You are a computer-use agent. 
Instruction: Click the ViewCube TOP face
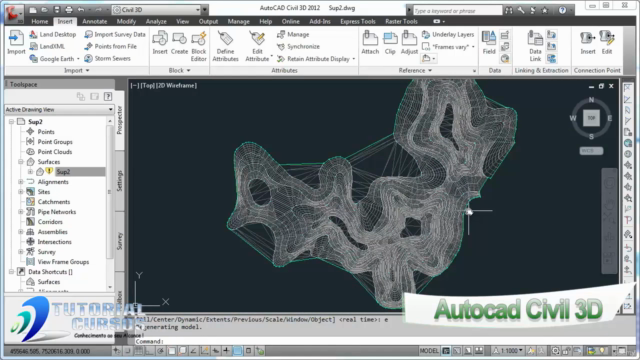coord(591,118)
